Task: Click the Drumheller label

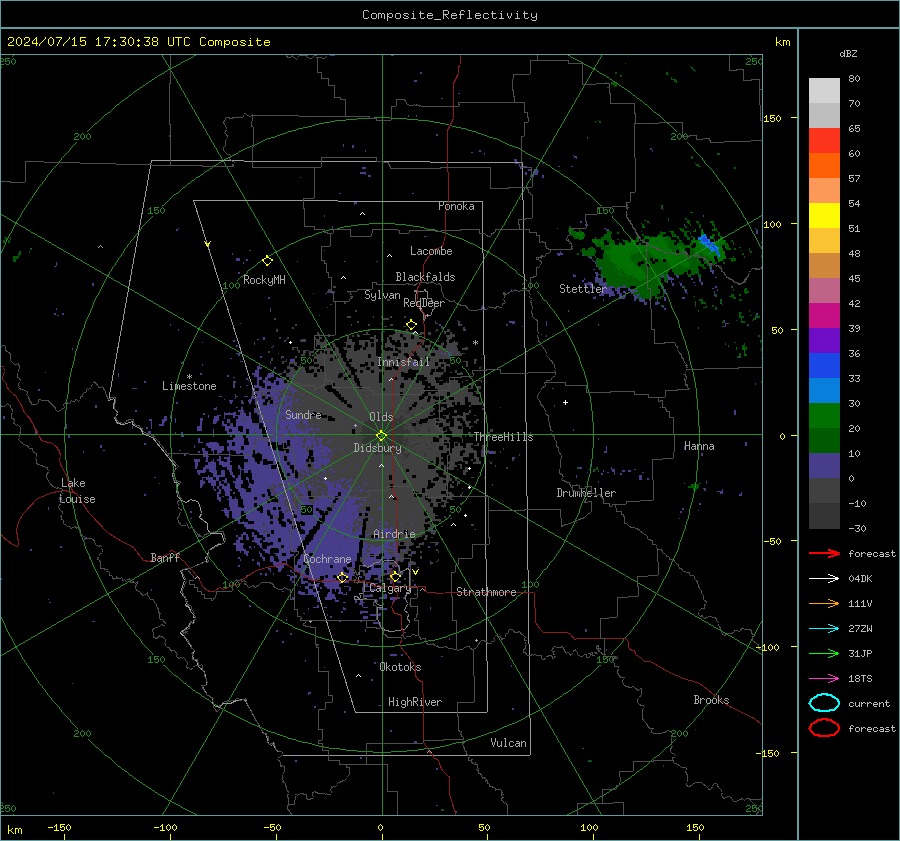Action: 586,493
